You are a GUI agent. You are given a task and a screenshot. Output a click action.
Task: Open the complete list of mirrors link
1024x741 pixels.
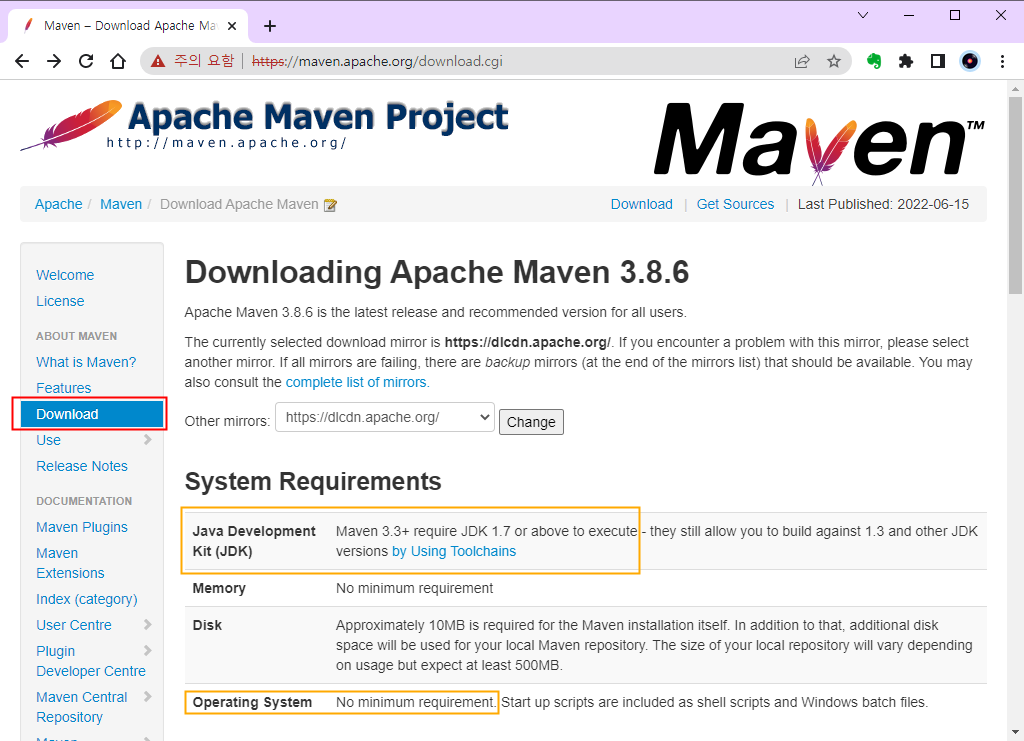357,383
